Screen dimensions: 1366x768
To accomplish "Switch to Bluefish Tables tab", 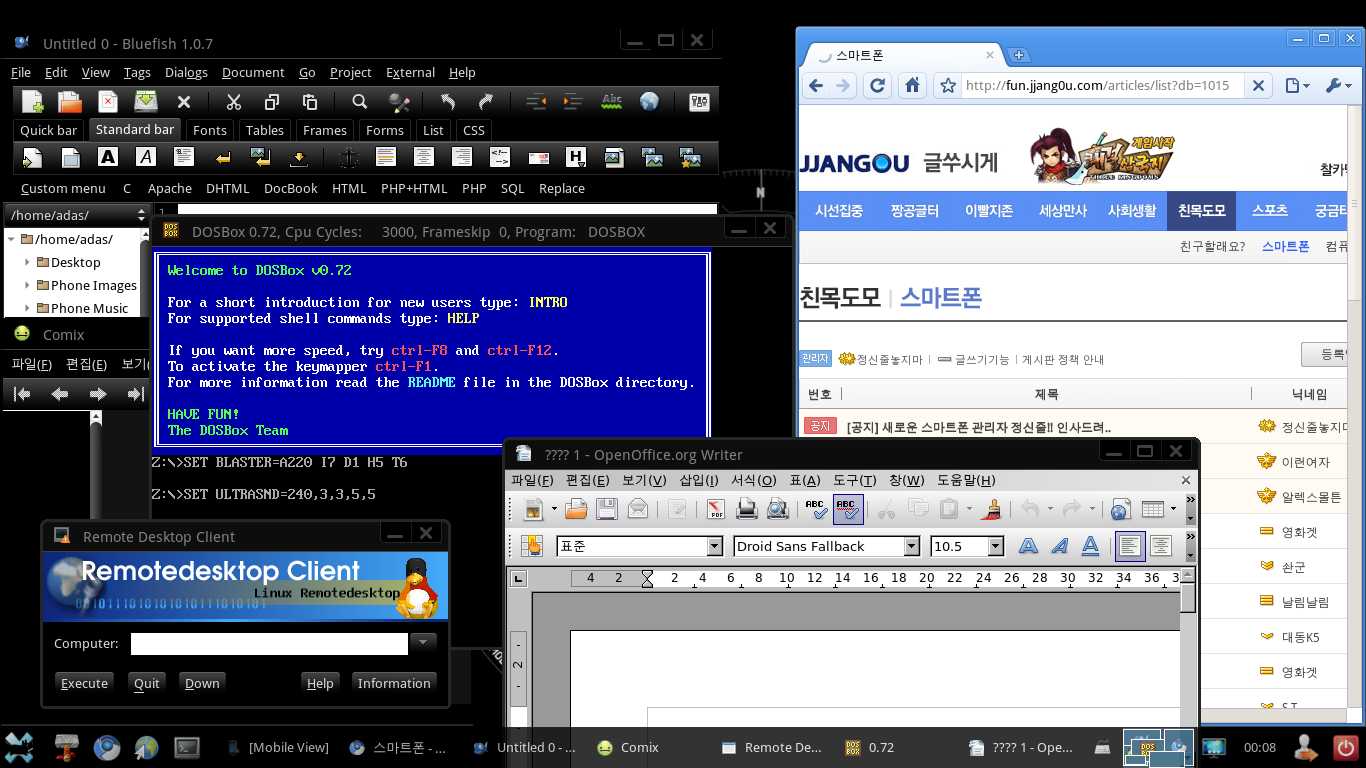I will 265,130.
